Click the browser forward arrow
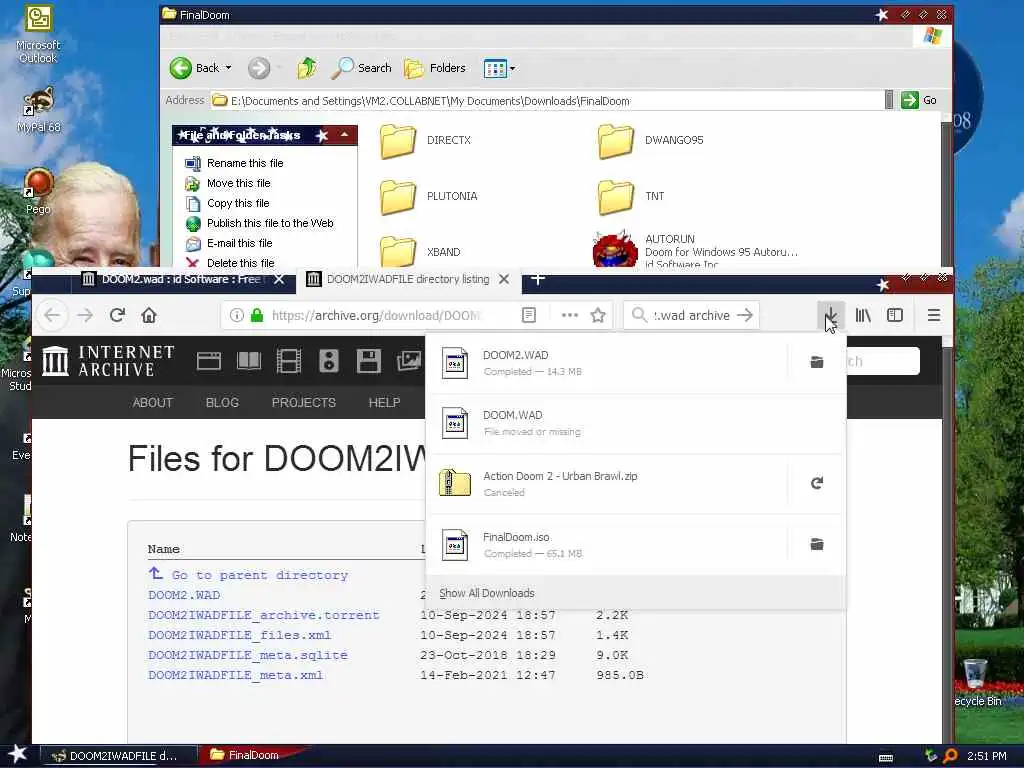The image size is (1024, 768). [x=85, y=315]
